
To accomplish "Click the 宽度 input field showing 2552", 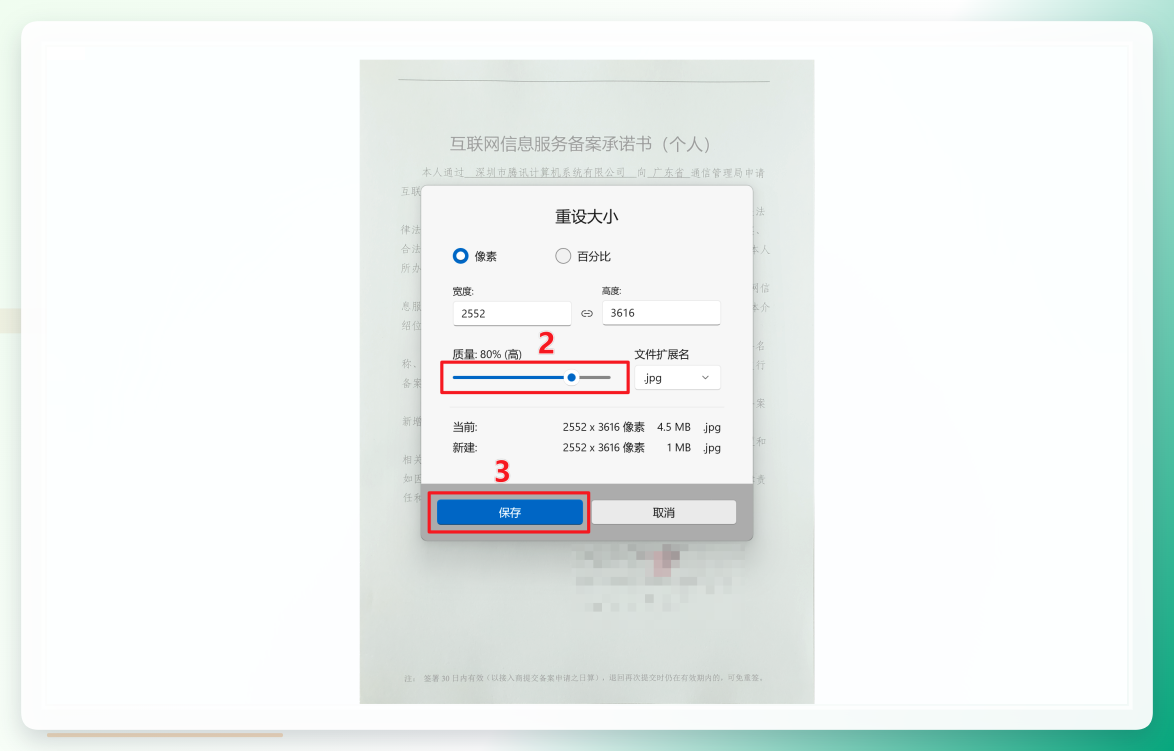I will point(512,314).
